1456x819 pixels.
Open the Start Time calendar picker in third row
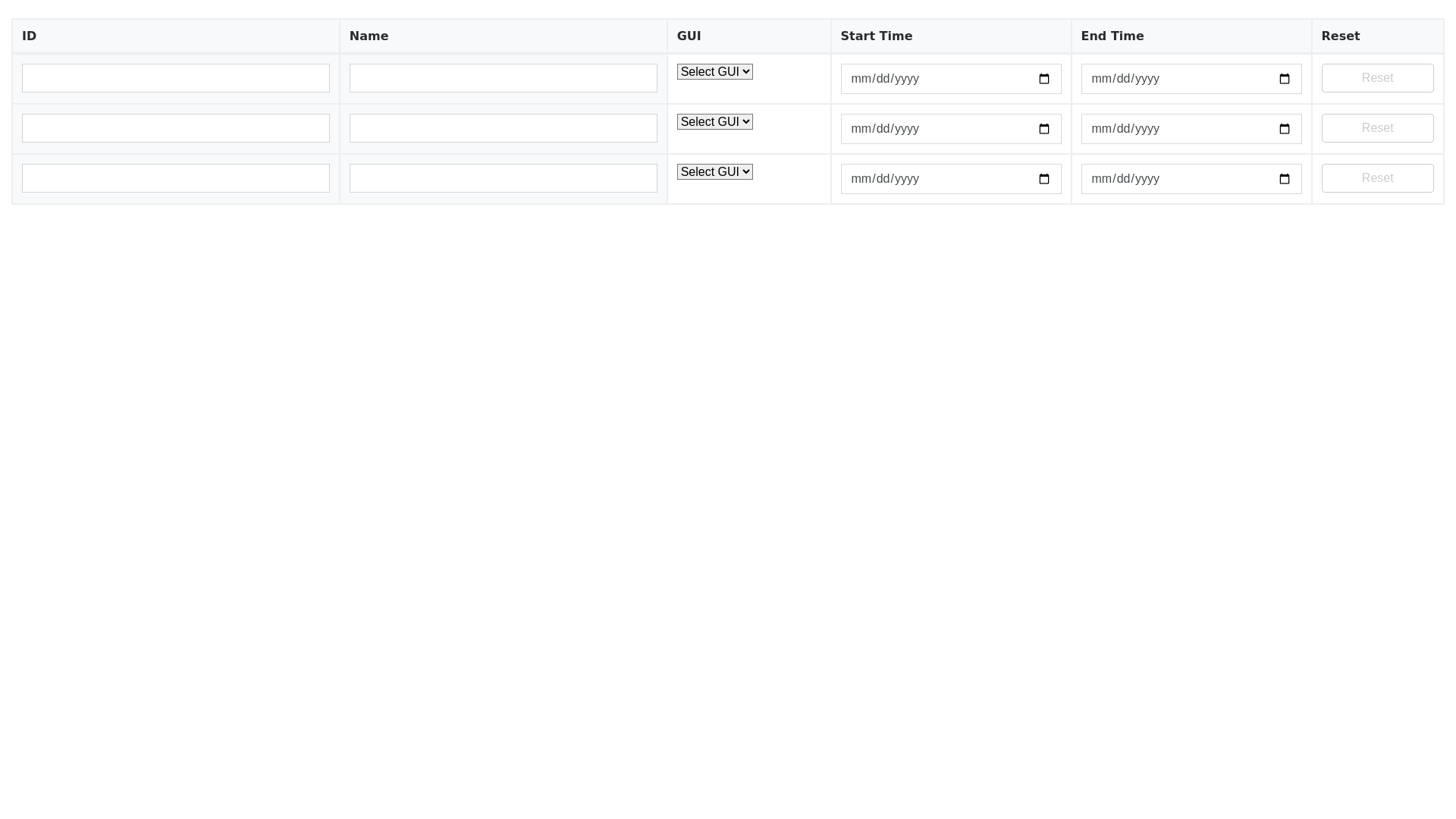click(1044, 179)
